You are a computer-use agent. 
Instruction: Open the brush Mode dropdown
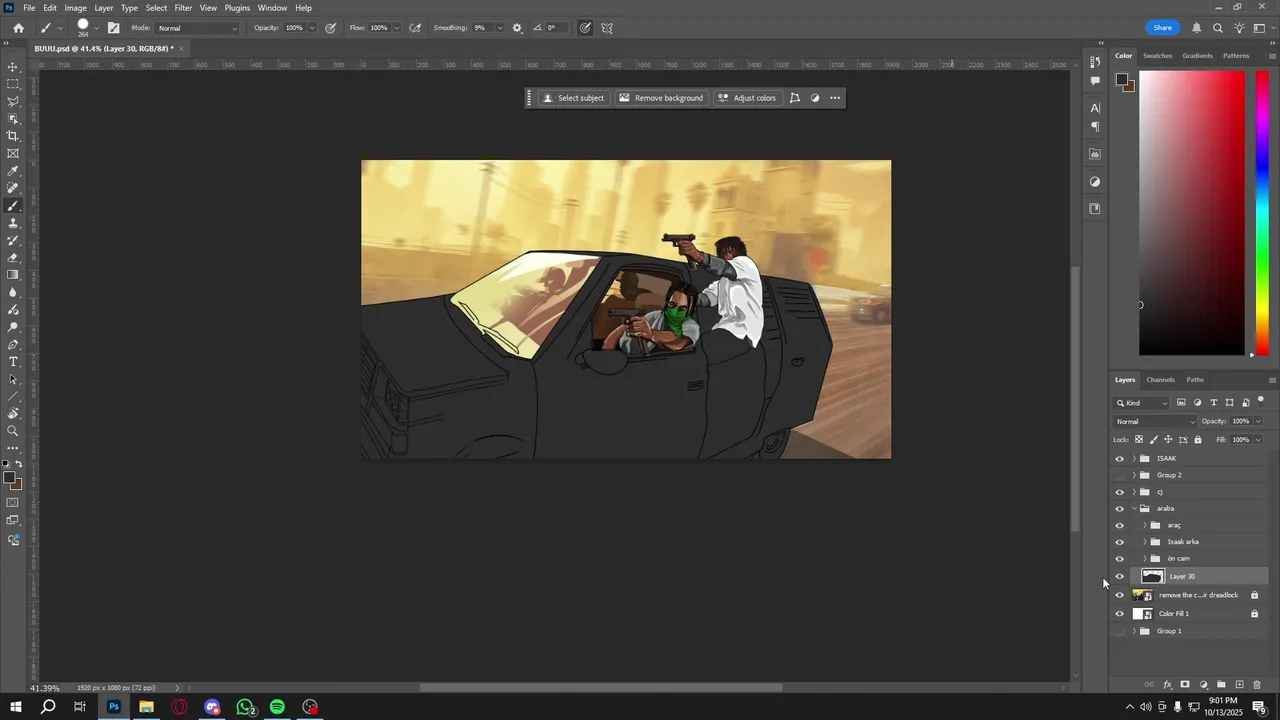pos(198,28)
